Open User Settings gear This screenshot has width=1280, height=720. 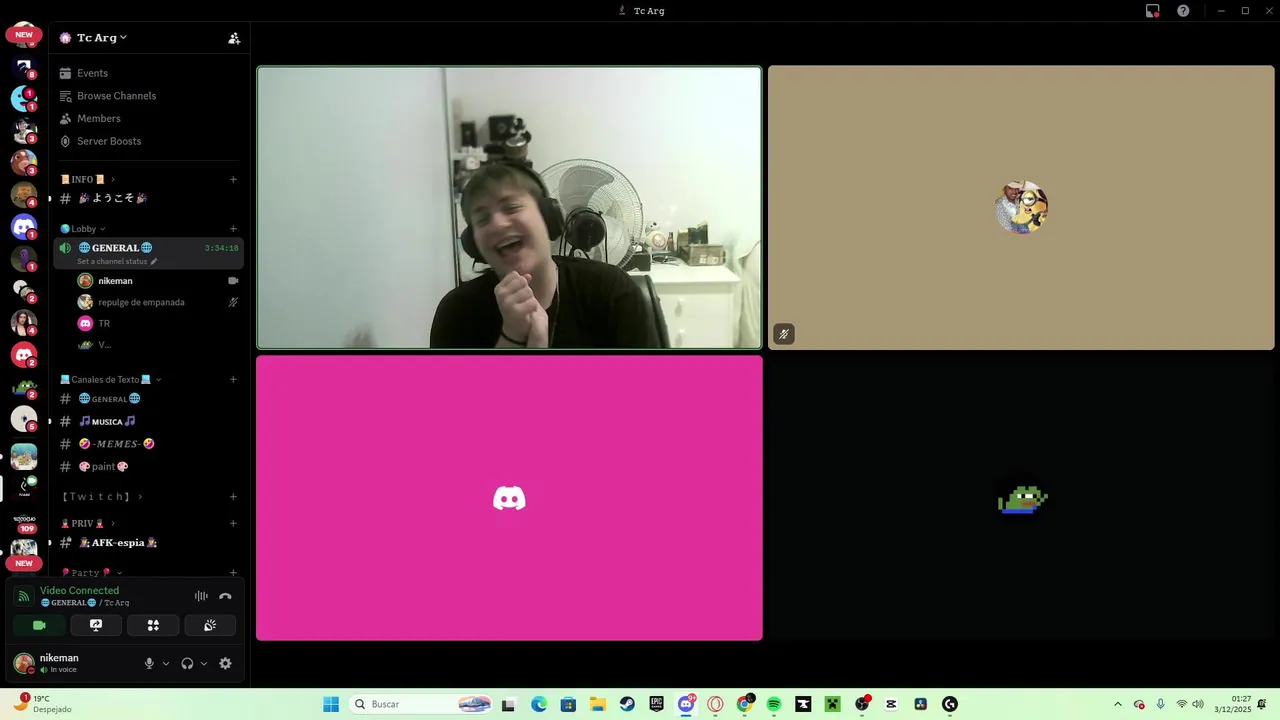(x=225, y=663)
